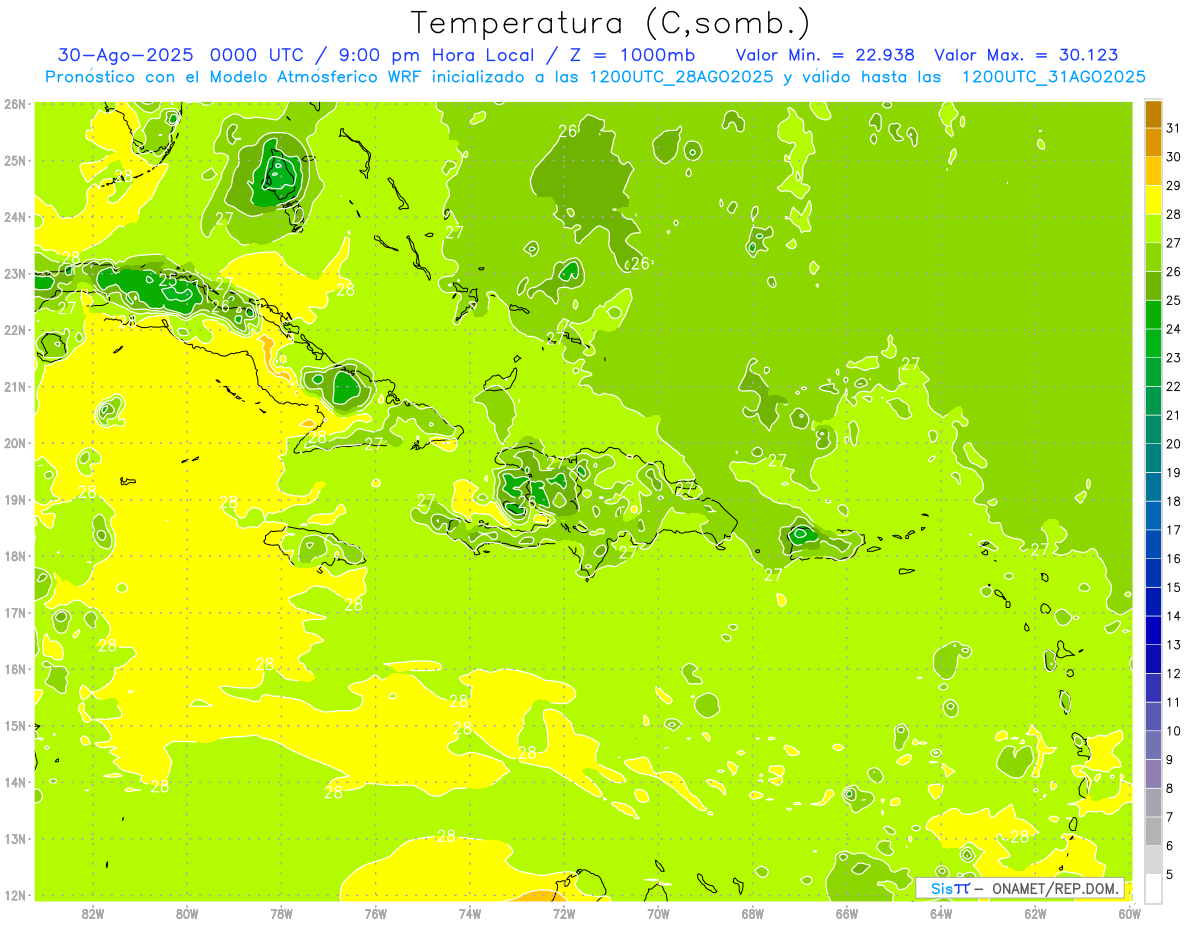Pick the green swatch between 23 and 24
The height and width of the screenshot is (927, 1200).
click(1153, 344)
